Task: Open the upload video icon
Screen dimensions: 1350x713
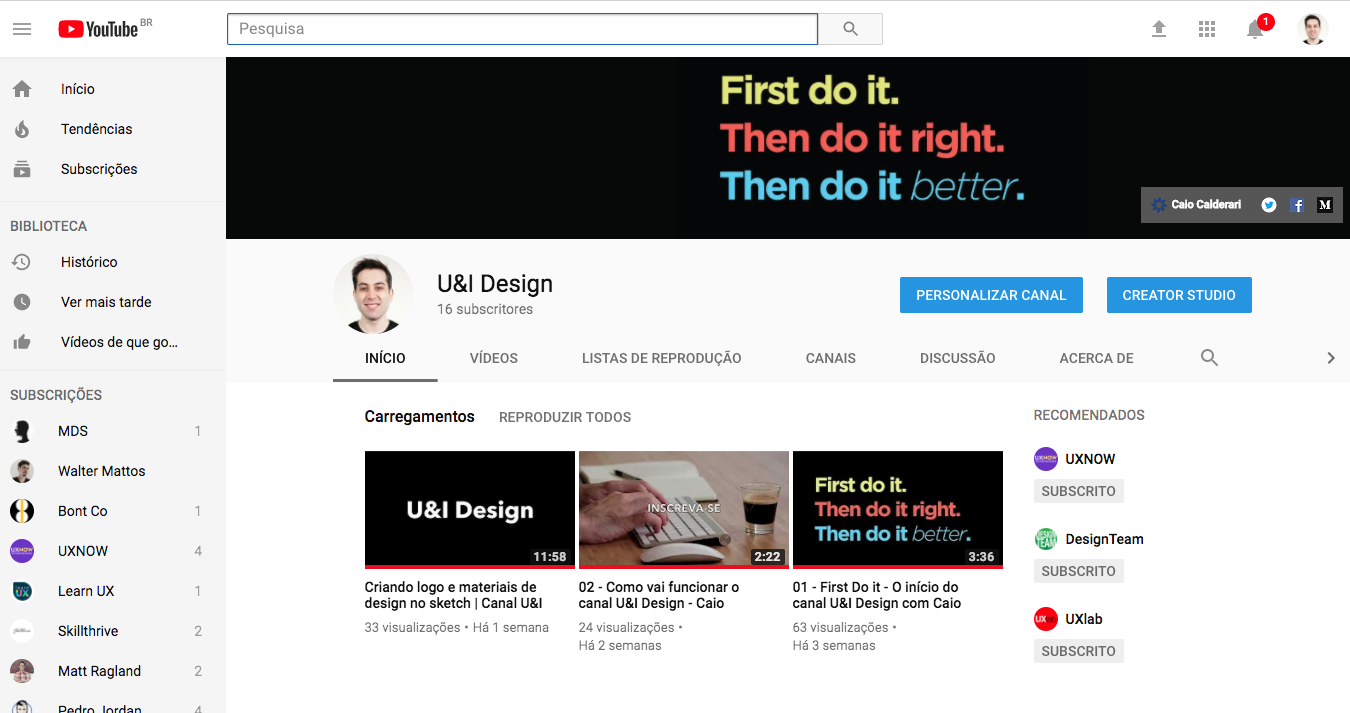Action: (1159, 29)
